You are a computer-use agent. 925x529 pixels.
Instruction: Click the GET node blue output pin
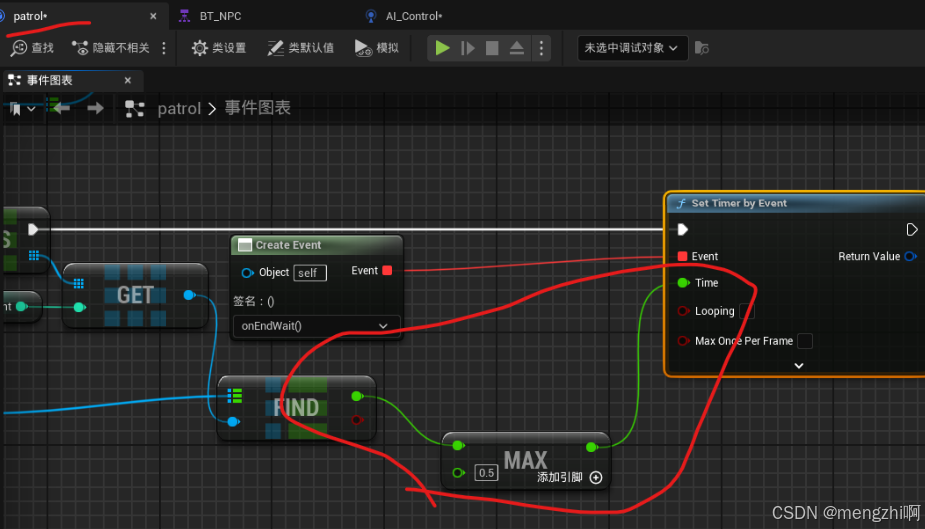coord(189,295)
